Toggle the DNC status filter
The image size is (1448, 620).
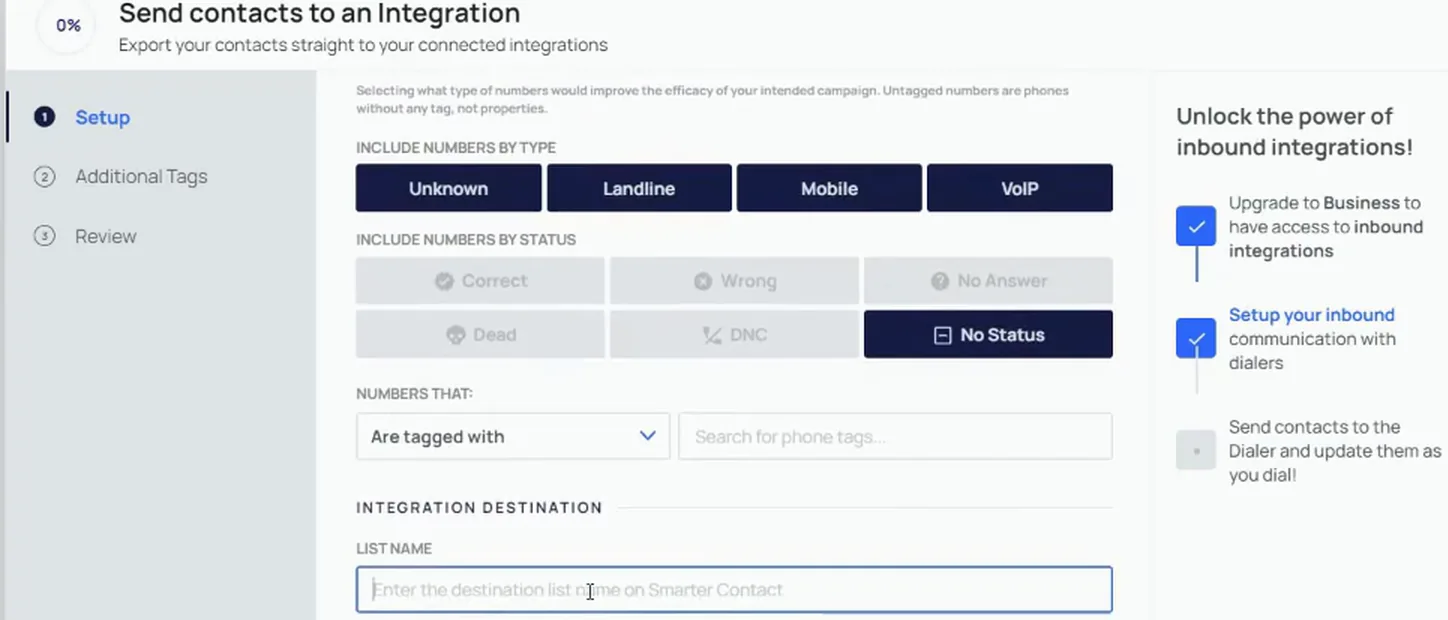click(734, 334)
